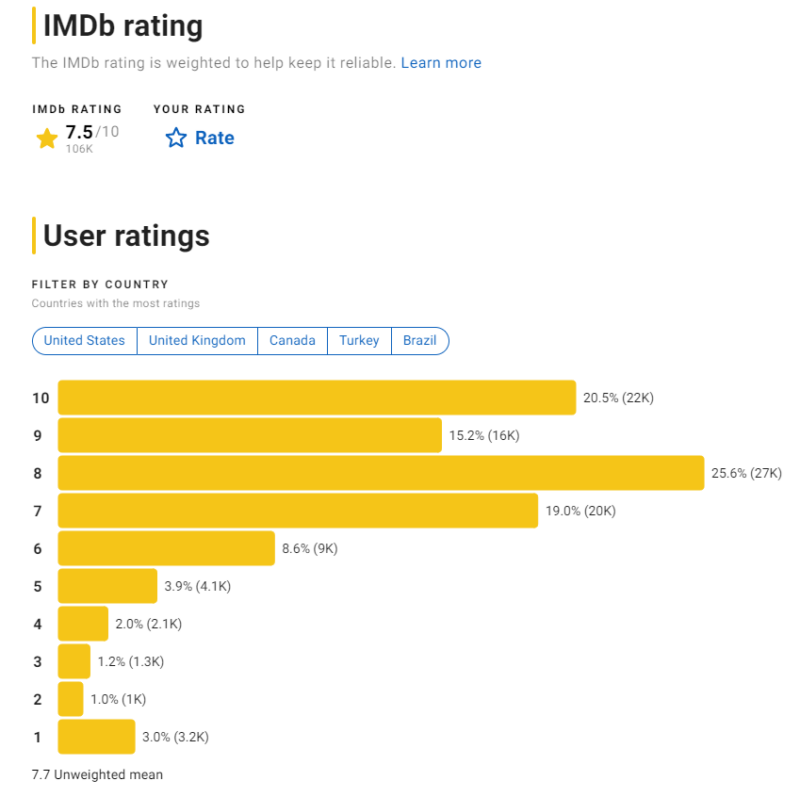Click the 5-star rating bar
The width and height of the screenshot is (800, 797).
tap(108, 586)
